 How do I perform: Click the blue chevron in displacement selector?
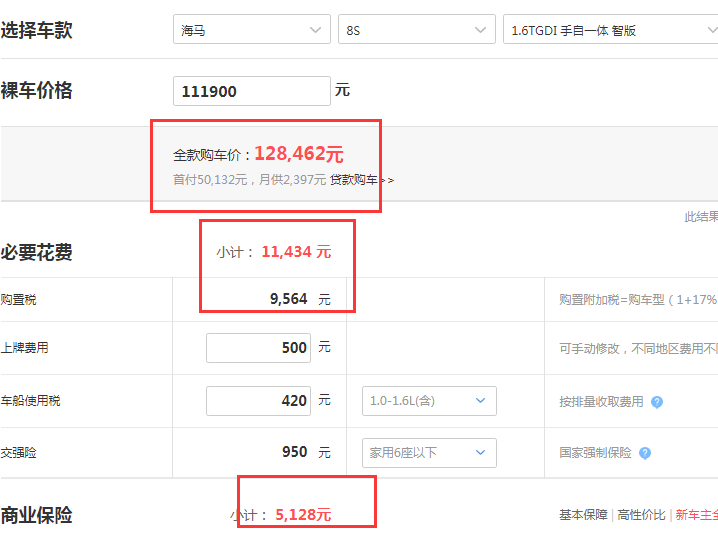coord(480,401)
